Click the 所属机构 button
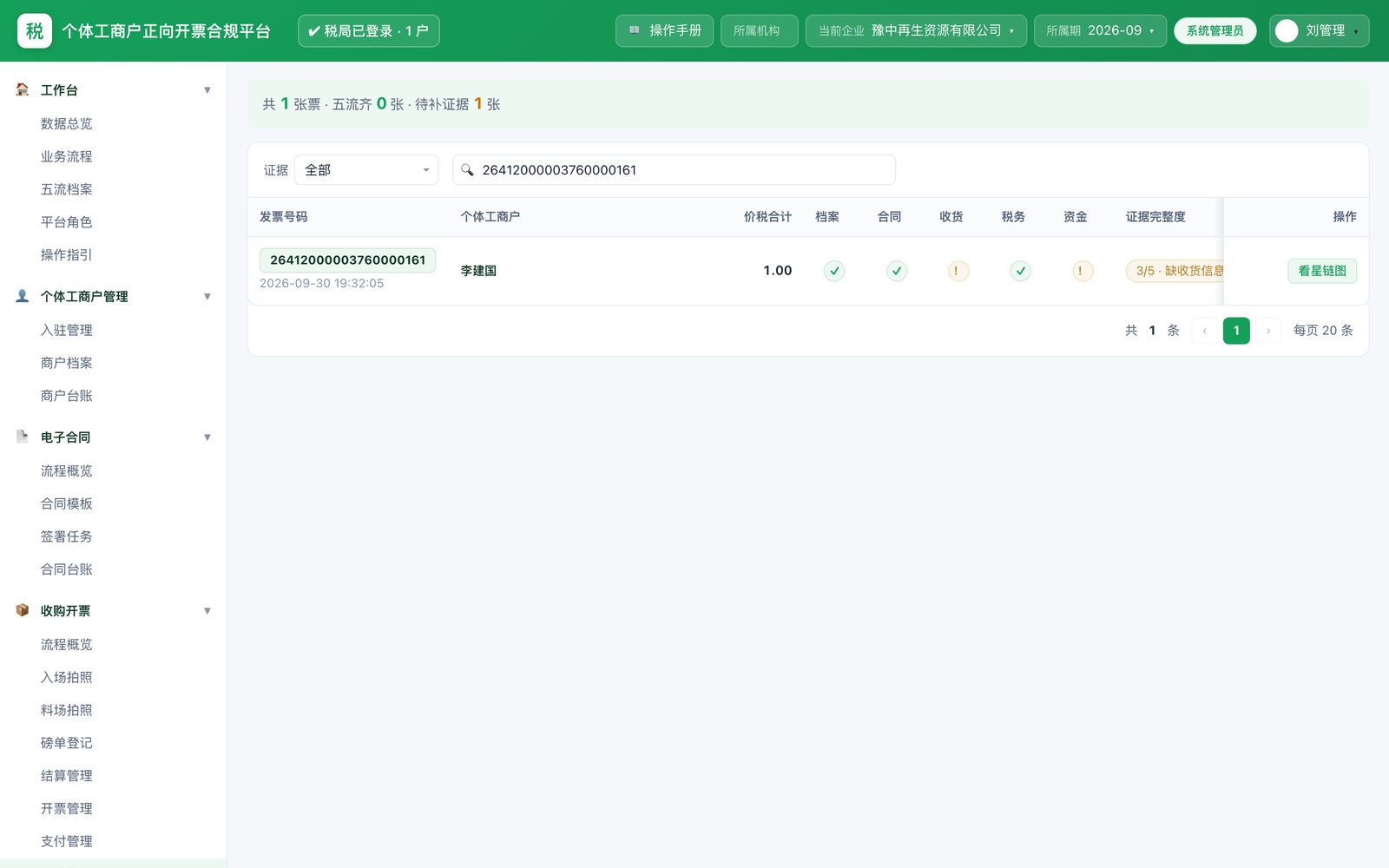This screenshot has width=1389, height=868. coord(759,30)
